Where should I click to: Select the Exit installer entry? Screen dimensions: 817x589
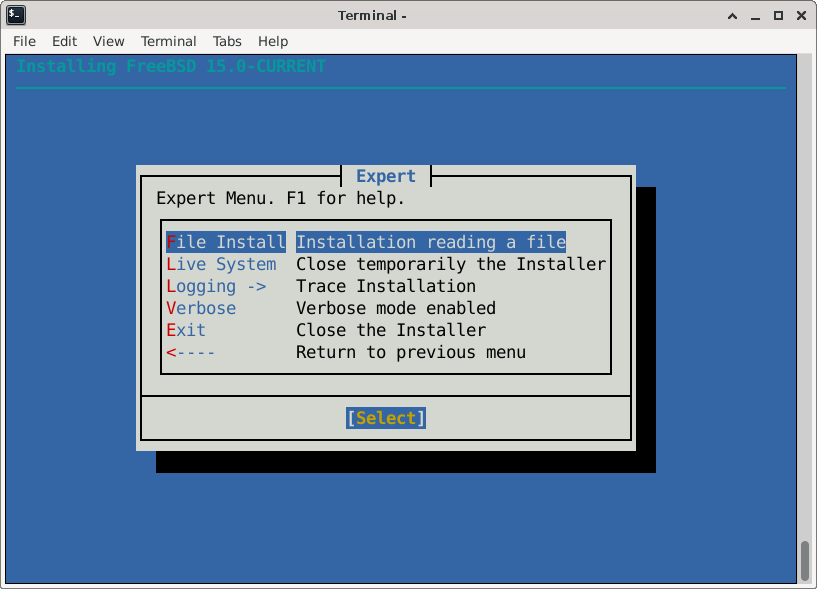pos(186,330)
